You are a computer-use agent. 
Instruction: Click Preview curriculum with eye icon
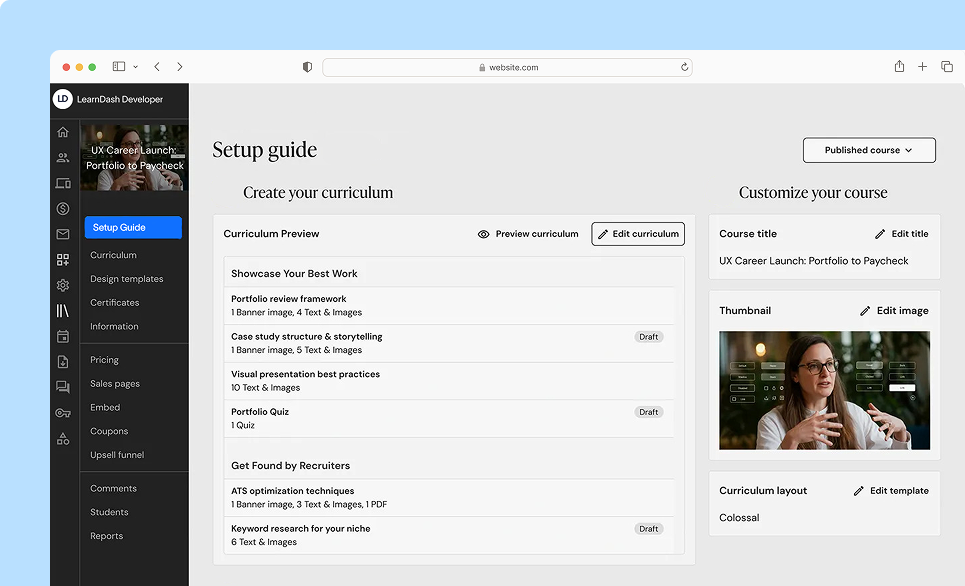click(x=528, y=234)
